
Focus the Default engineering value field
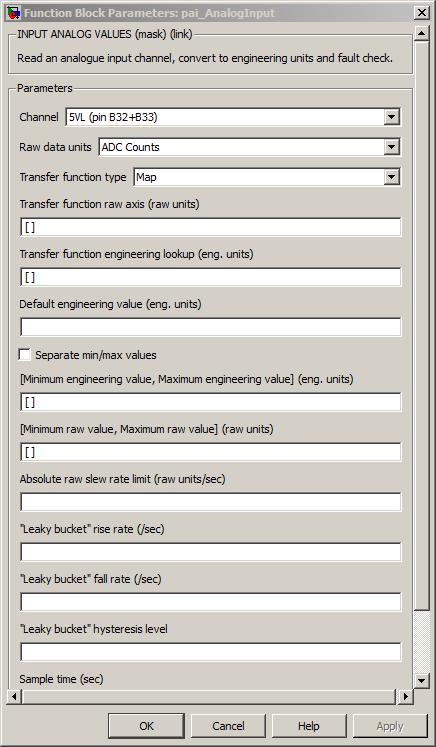point(211,327)
